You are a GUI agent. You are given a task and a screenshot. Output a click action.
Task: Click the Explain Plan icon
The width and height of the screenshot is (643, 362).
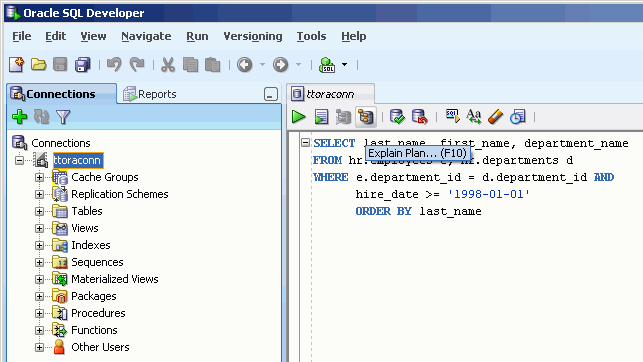point(365,117)
